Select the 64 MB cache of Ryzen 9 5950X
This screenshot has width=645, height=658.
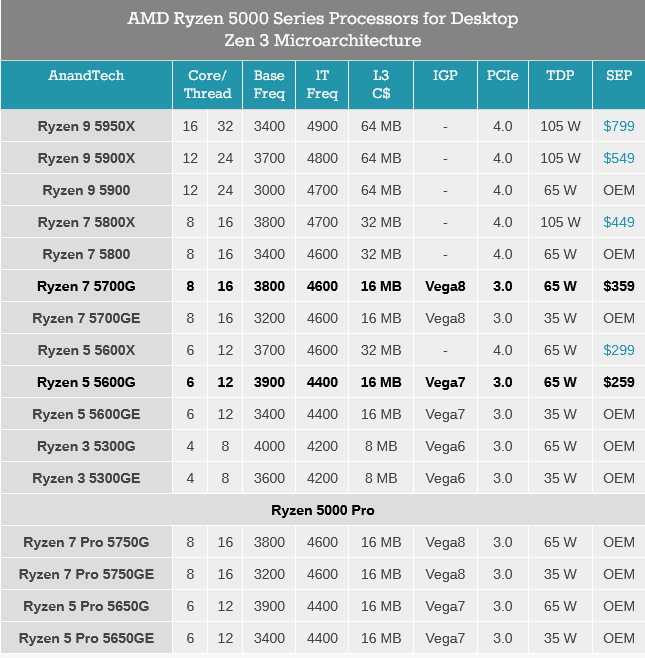pyautogui.click(x=381, y=126)
